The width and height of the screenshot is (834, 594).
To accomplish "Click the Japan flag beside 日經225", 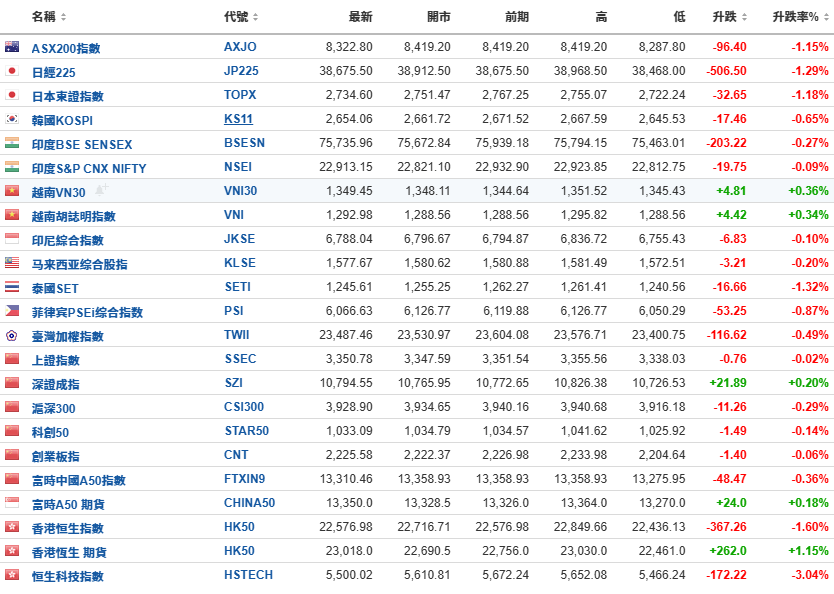I will tap(12, 71).
